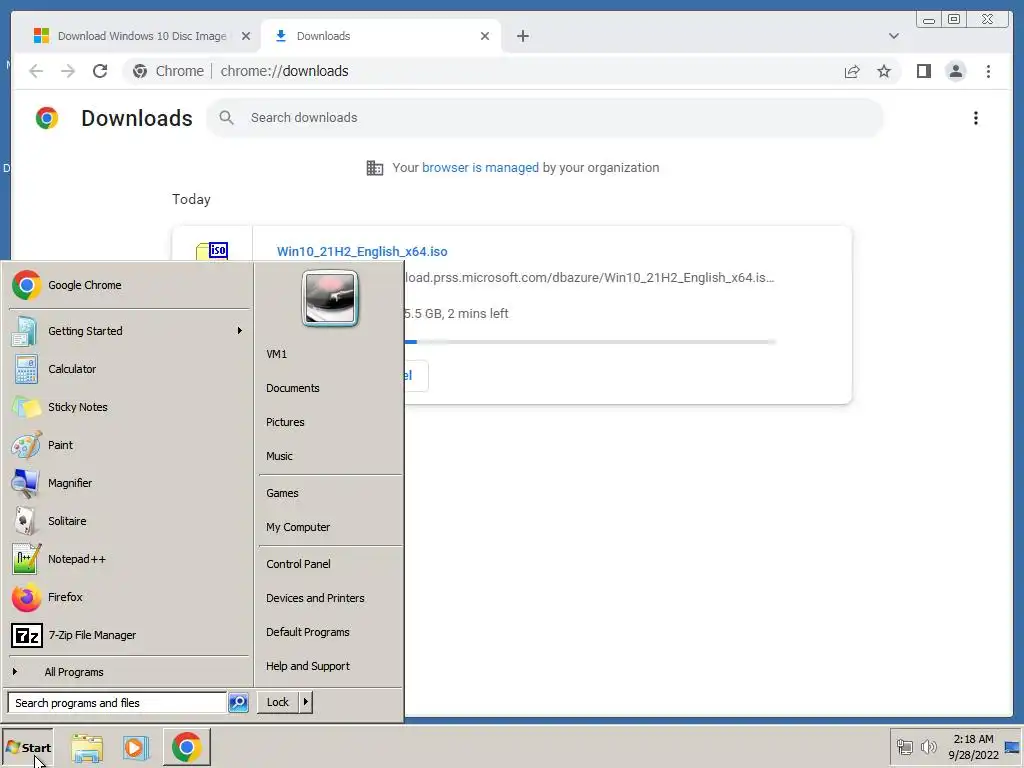Viewport: 1024px width, 768px height.
Task: Open Chrome's three-dot main menu
Action: click(989, 71)
